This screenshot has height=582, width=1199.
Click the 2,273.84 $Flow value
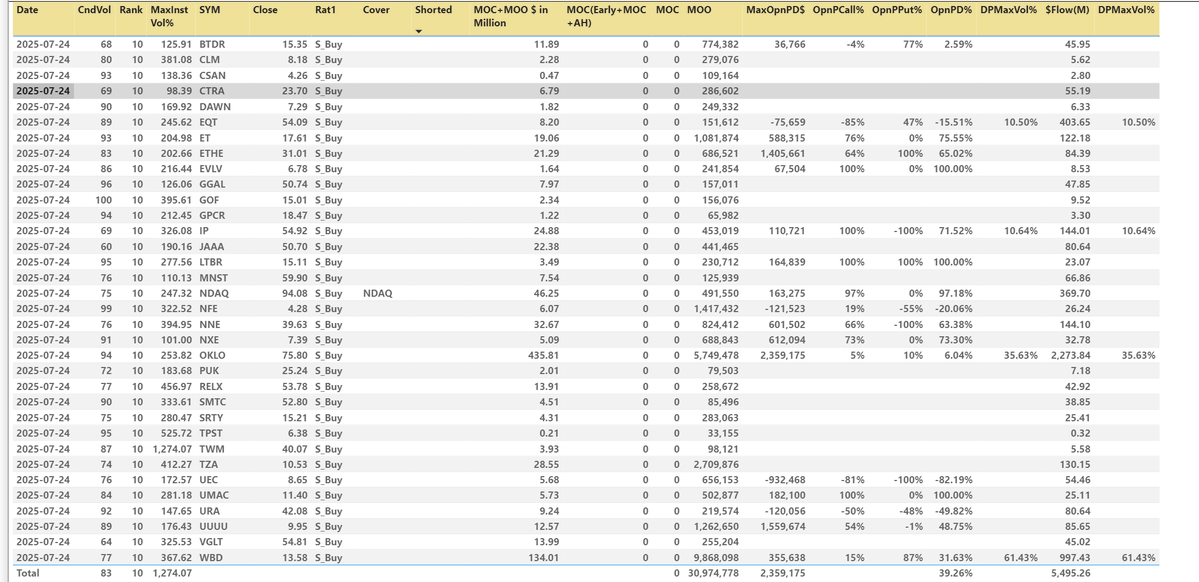(x=1069, y=356)
